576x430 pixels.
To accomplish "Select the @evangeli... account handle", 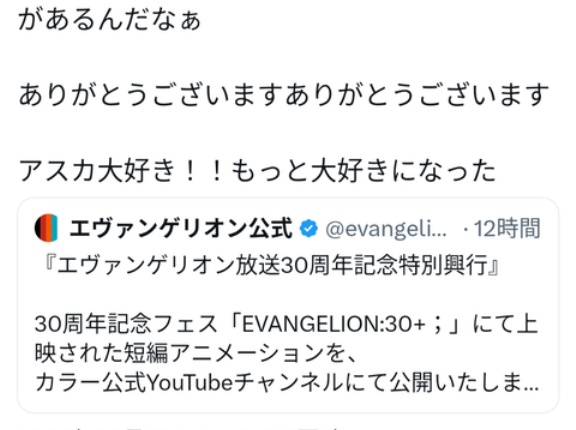I will pos(386,229).
